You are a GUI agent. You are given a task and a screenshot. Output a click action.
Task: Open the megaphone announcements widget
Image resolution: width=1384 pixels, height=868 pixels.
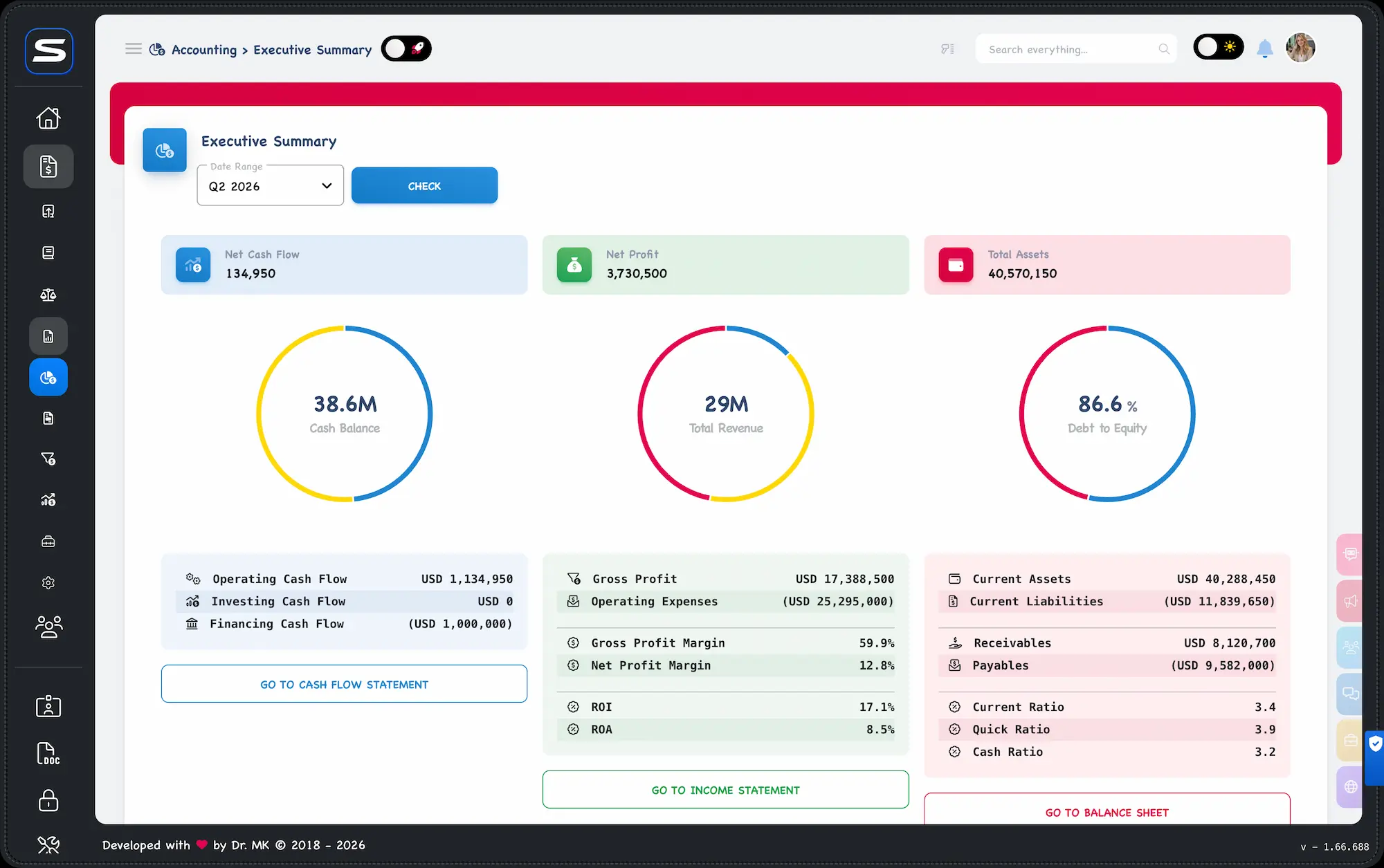(1350, 600)
